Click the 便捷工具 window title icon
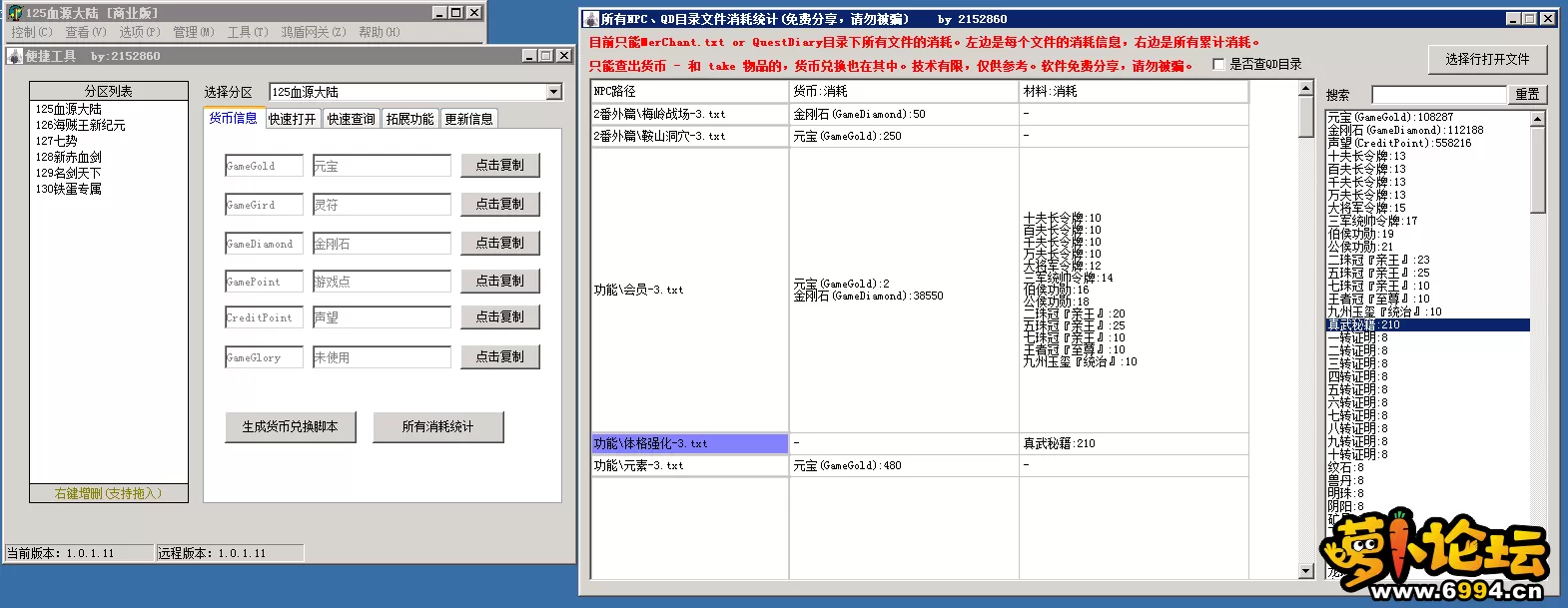Screen dimensions: 1568x608 coord(15,56)
